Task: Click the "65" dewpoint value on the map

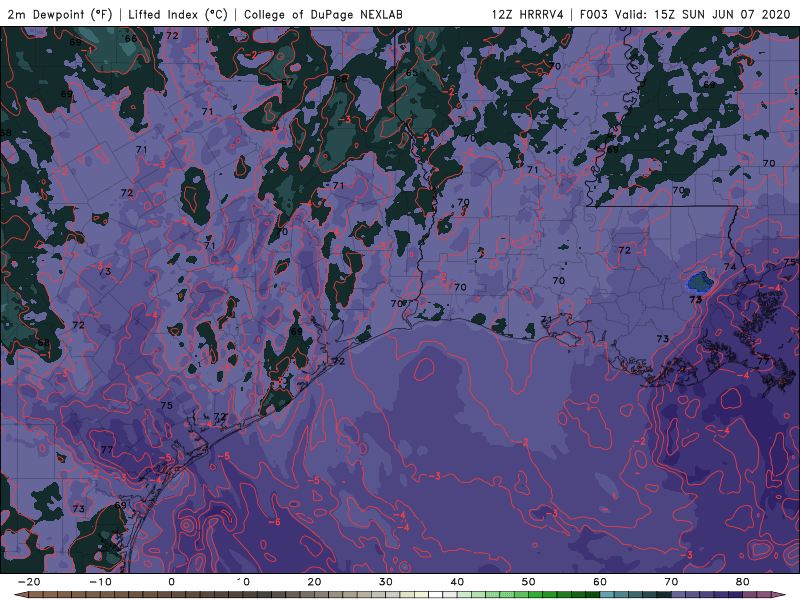Action: (412, 73)
